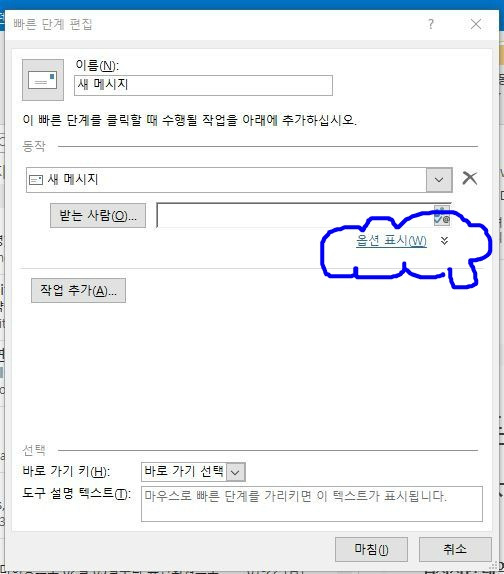Image resolution: width=504 pixels, height=574 pixels.
Task: Open the 새 메시지 action dropdown arrow
Action: click(x=439, y=180)
